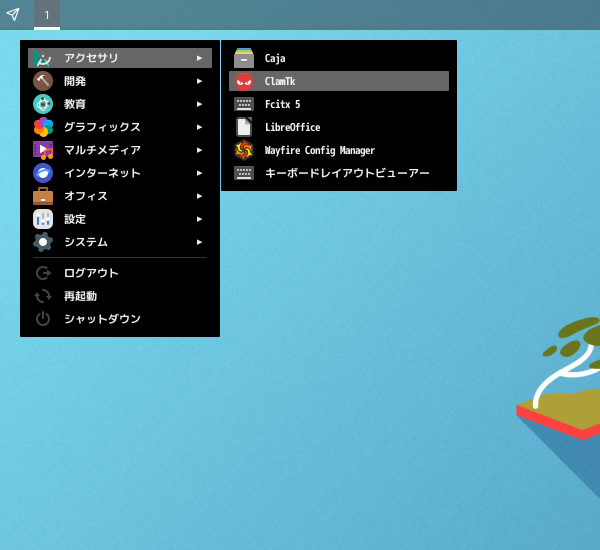Open LibreOffice from the accessories list
Screen dimensions: 600x550
[x=292, y=127]
